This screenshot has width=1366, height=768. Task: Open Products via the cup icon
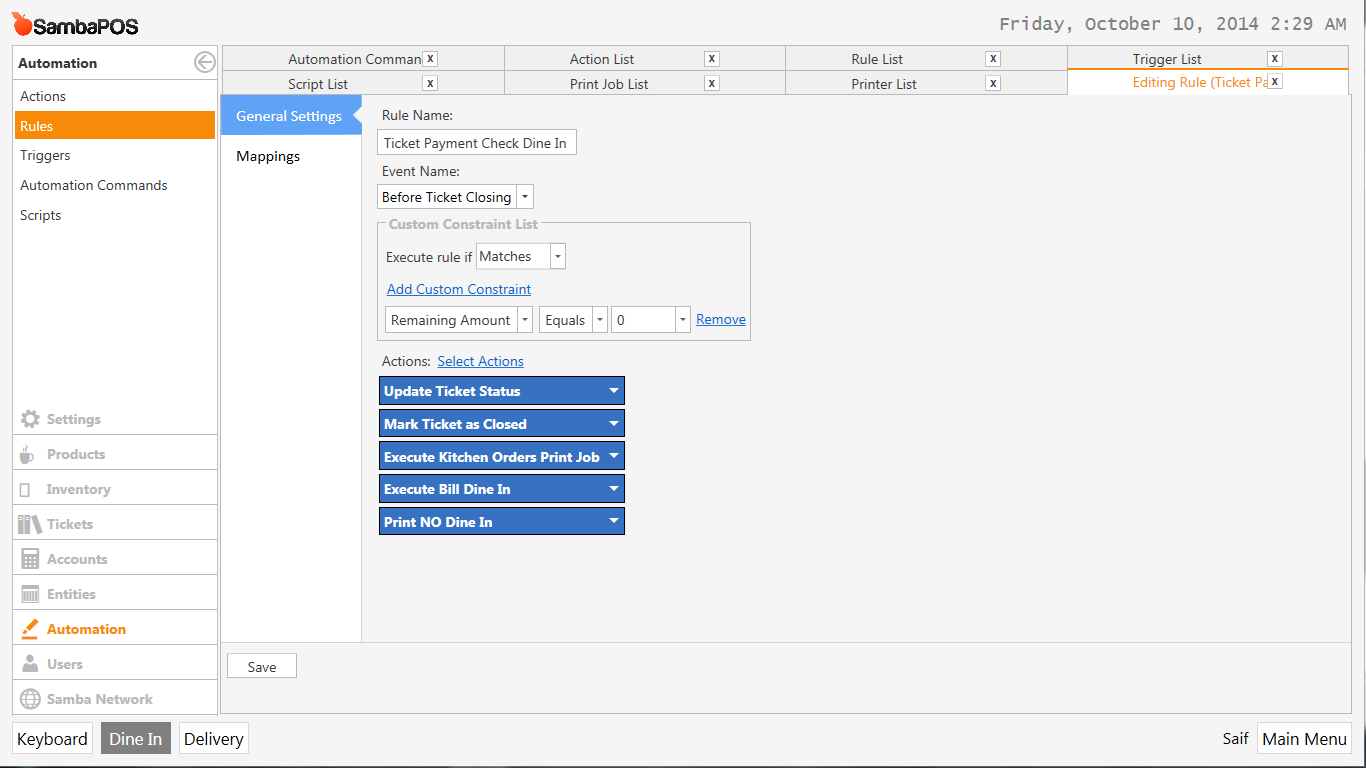pyautogui.click(x=27, y=455)
